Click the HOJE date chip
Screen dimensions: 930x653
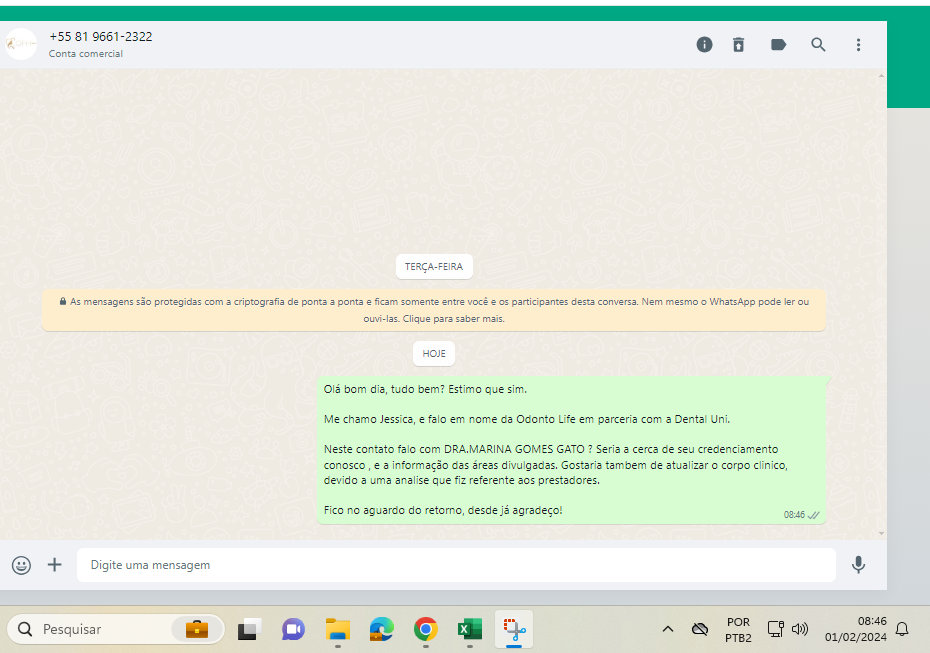pyautogui.click(x=434, y=353)
